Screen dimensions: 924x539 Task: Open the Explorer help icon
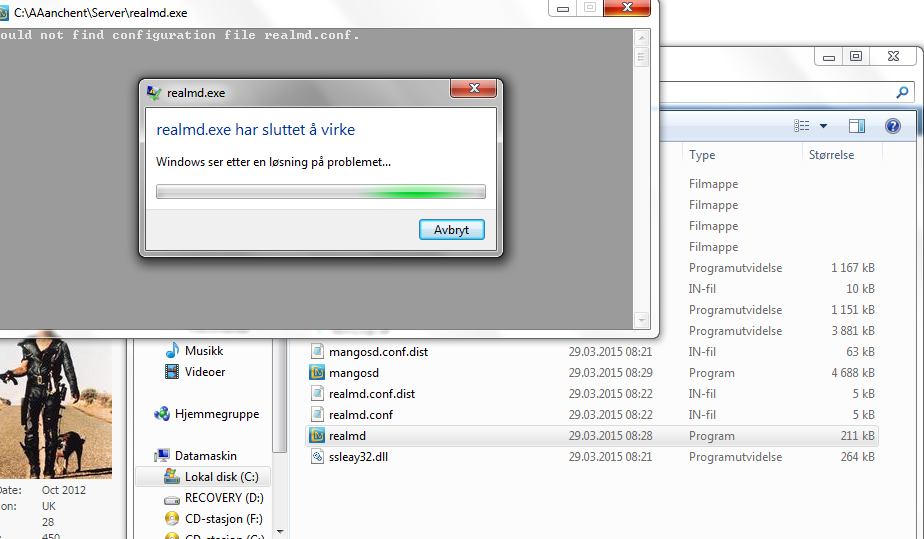(x=892, y=125)
